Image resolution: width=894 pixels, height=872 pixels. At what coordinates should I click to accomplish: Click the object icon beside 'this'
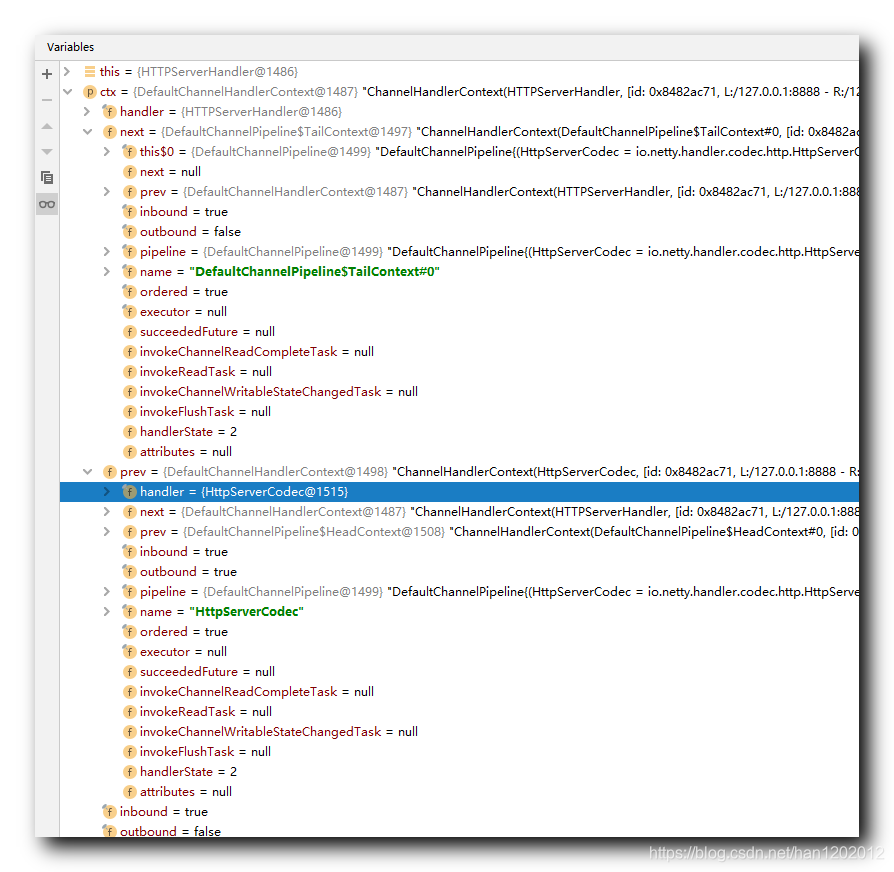click(90, 71)
